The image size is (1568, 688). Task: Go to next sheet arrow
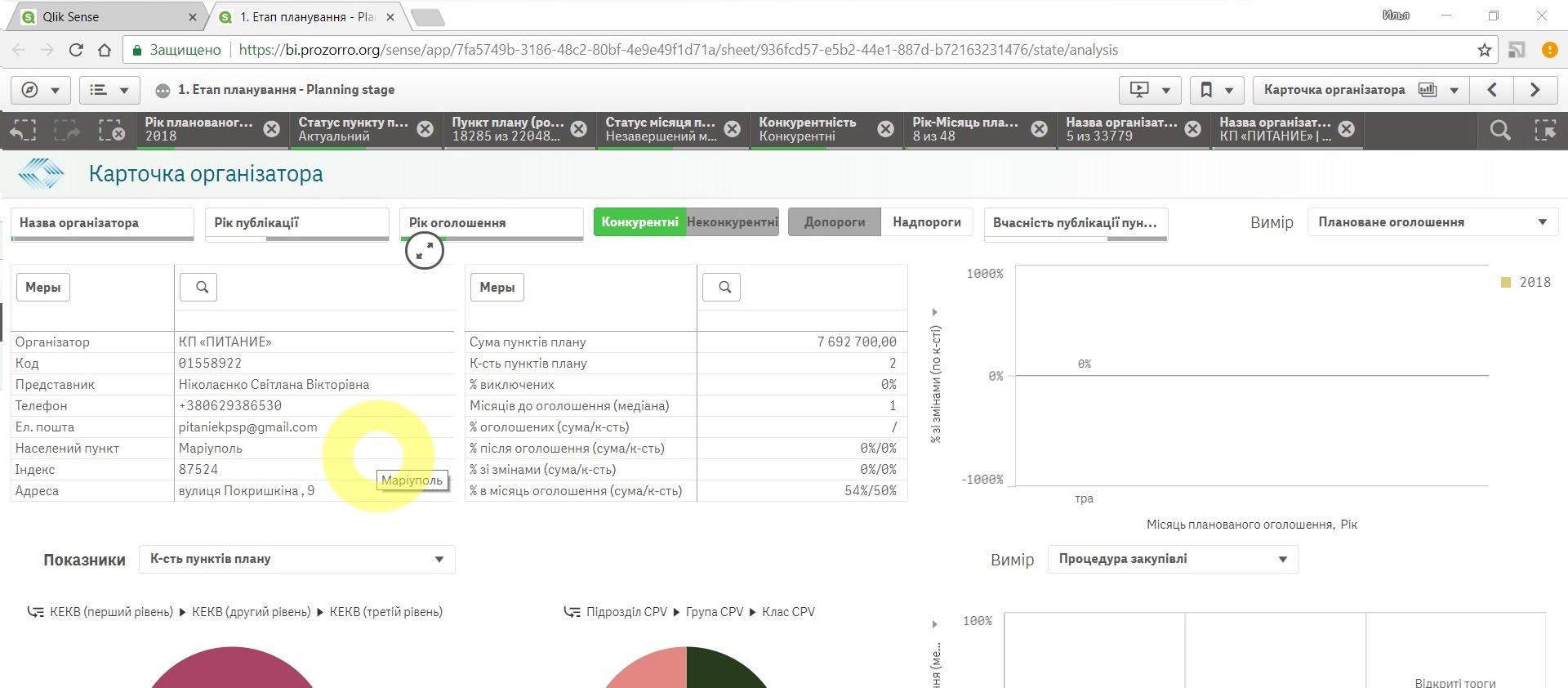pos(1535,90)
